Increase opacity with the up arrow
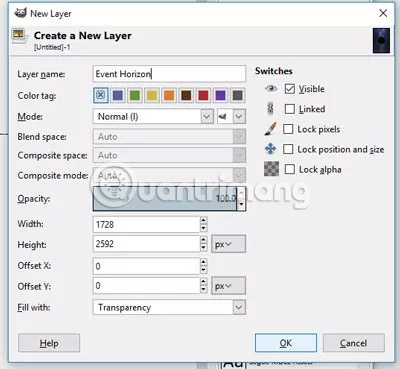The height and width of the screenshot is (369, 400). click(x=241, y=193)
